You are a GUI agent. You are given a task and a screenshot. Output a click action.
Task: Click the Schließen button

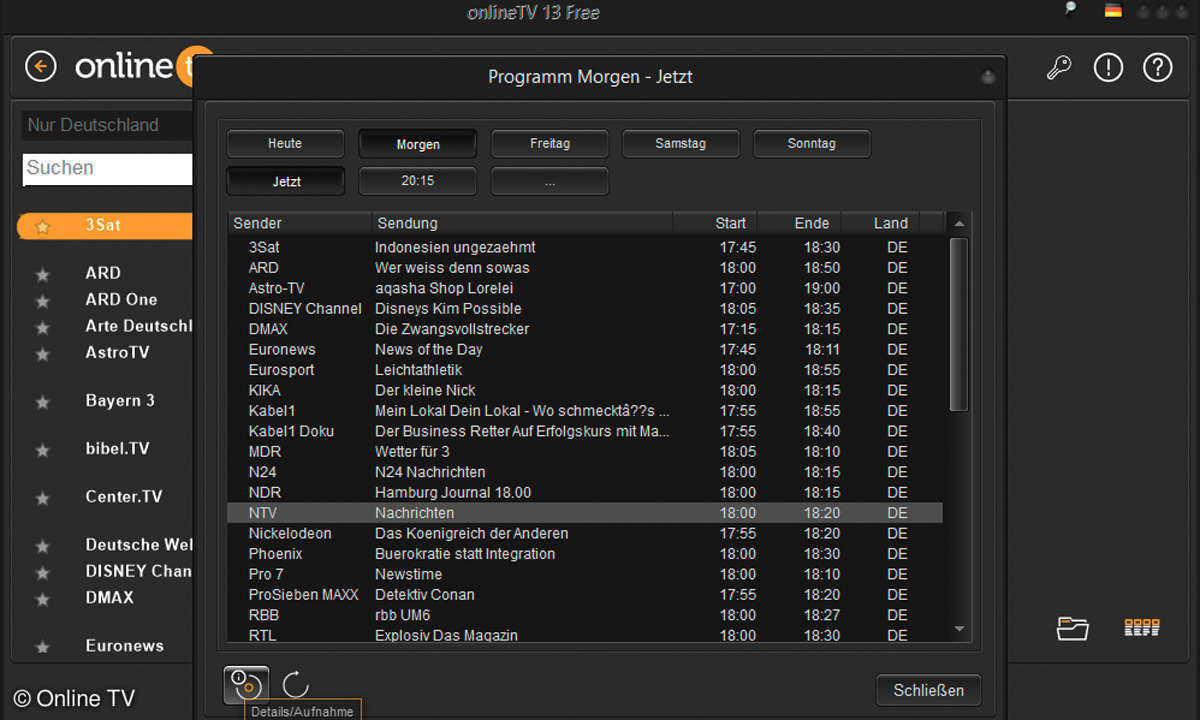929,690
